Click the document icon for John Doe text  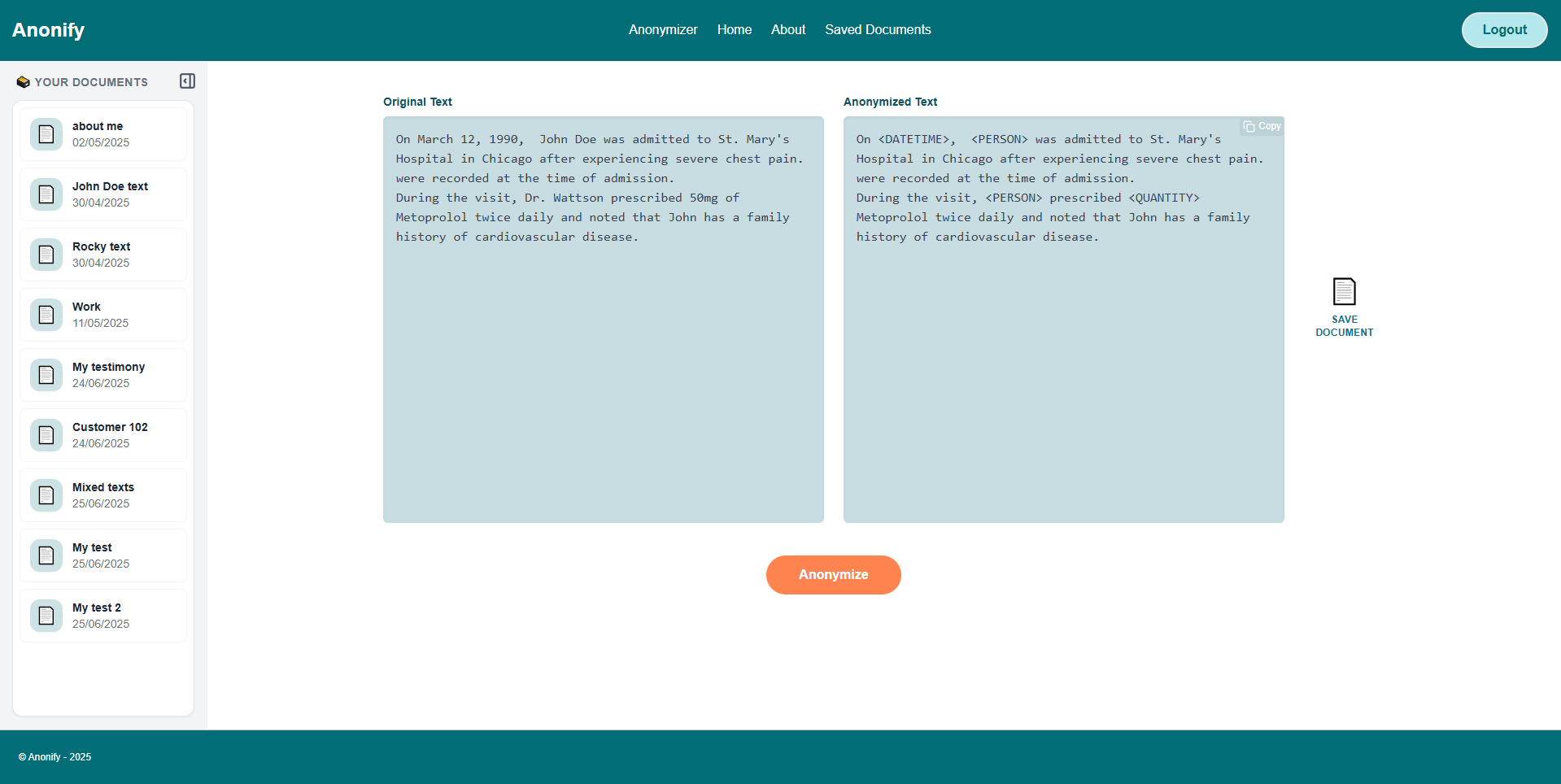point(46,194)
